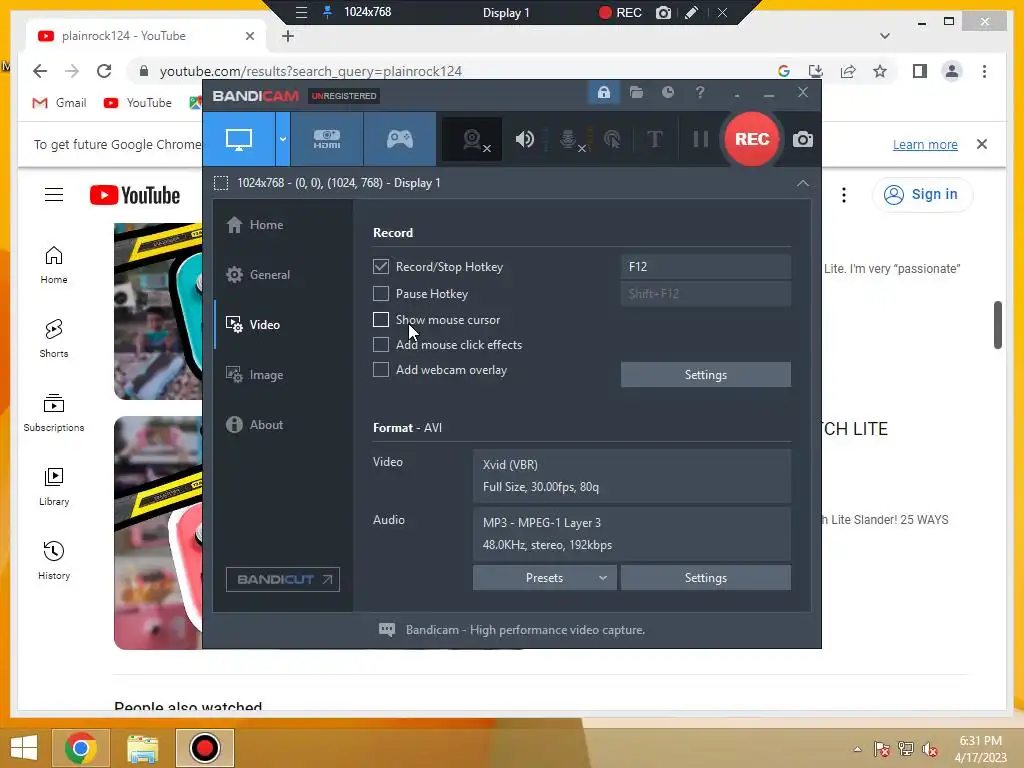
Task: Select game recording mode gamepad icon
Action: click(x=400, y=139)
